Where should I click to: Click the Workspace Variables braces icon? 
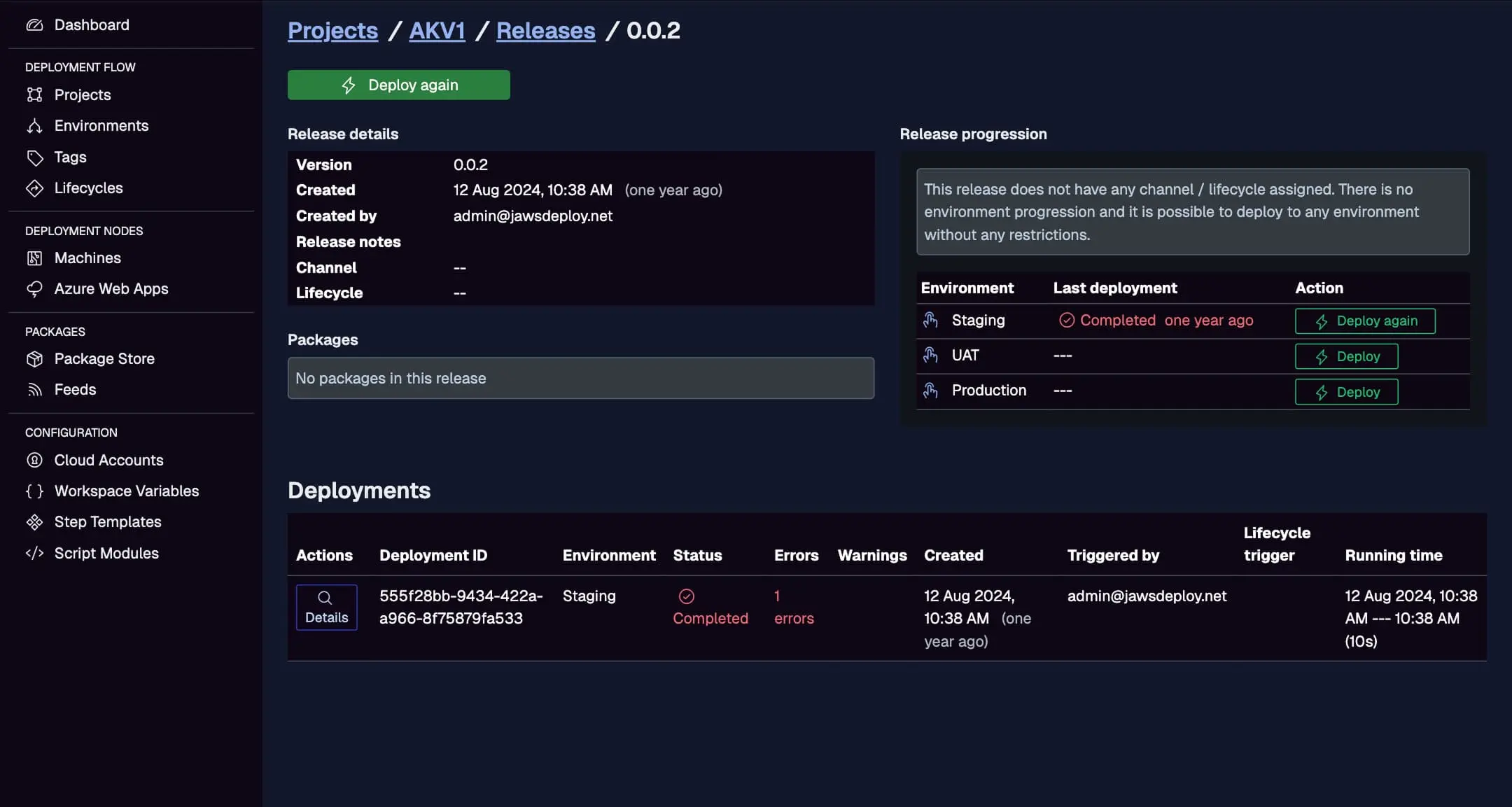[36, 491]
